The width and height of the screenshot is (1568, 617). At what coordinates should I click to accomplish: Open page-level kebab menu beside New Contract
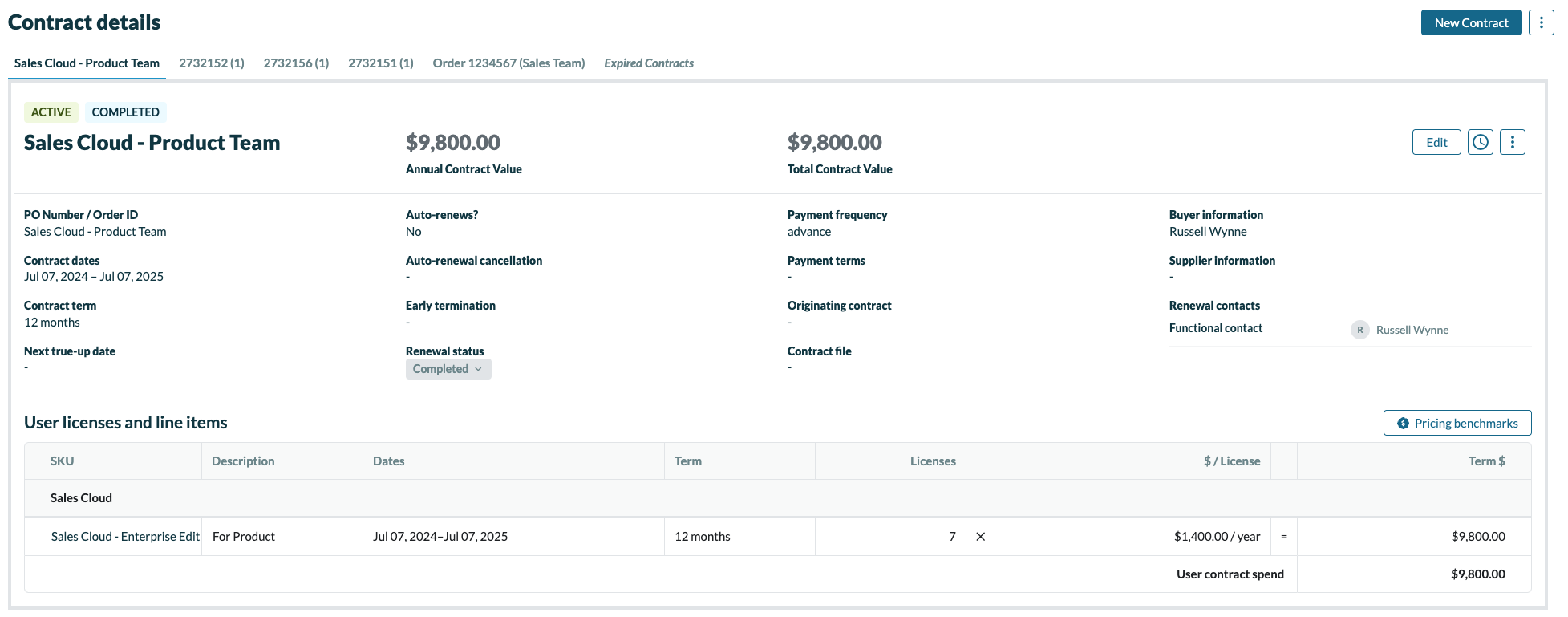coord(1541,22)
